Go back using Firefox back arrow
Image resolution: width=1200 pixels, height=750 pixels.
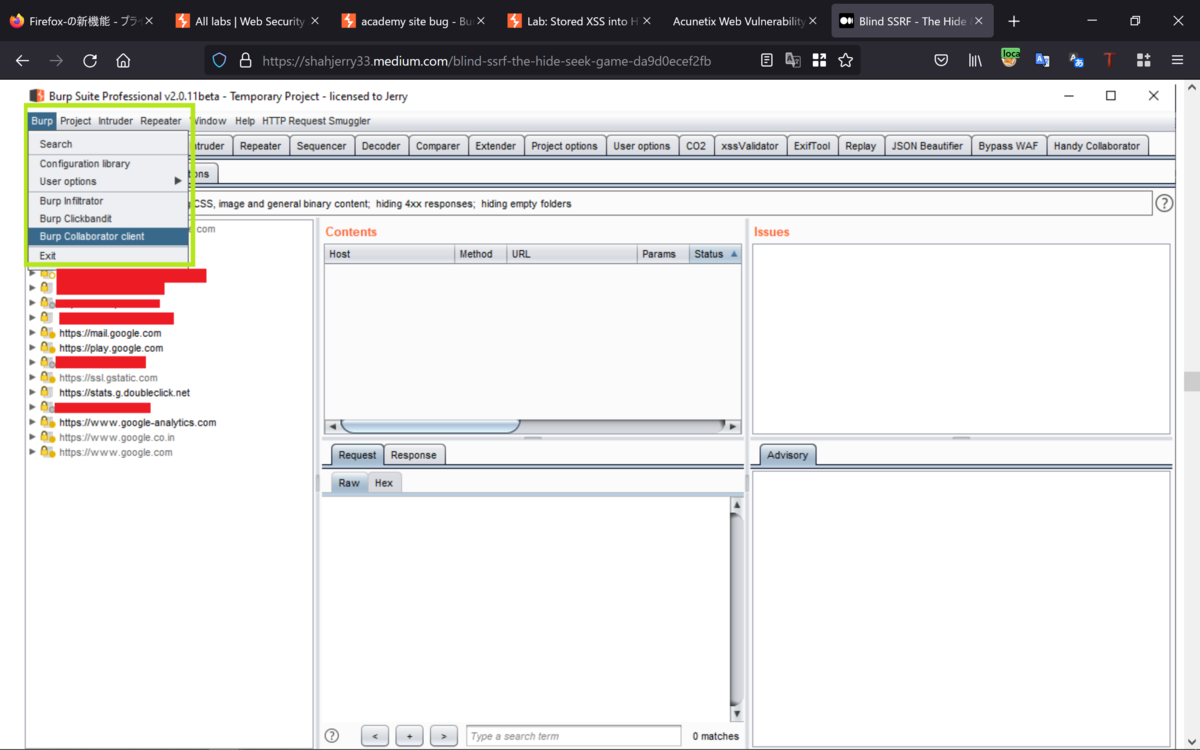(x=22, y=61)
